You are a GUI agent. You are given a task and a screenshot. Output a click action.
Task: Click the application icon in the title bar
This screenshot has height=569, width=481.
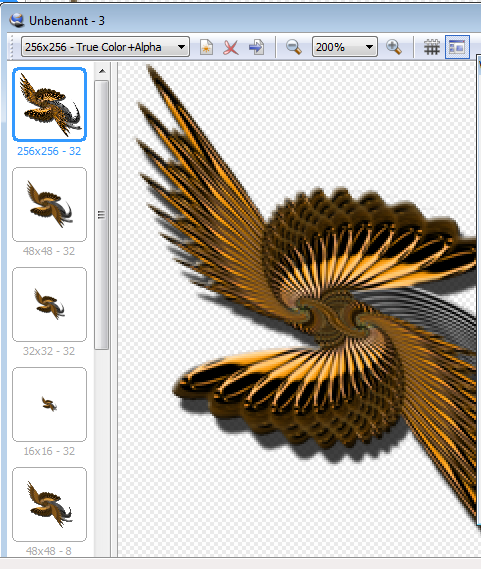click(x=17, y=20)
